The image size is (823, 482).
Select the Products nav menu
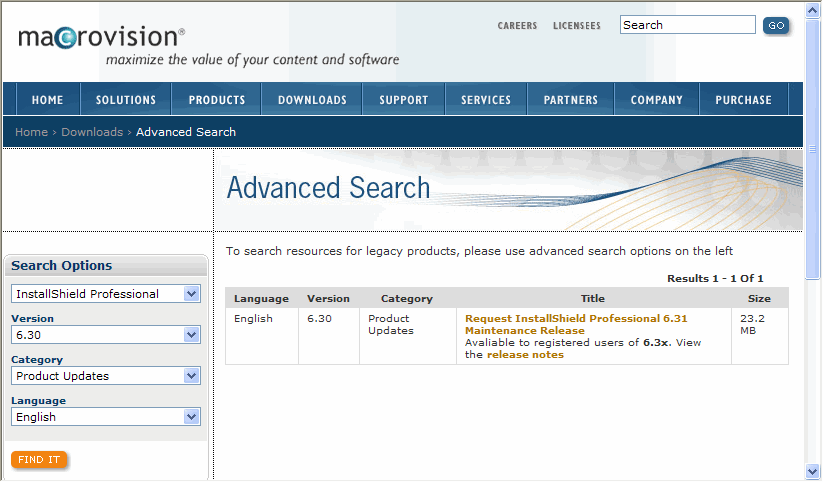(x=217, y=100)
